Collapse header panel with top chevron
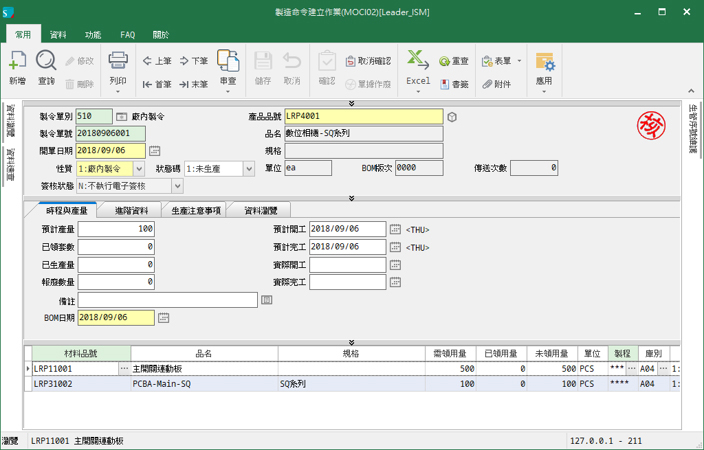The width and height of the screenshot is (704, 450). point(352,103)
